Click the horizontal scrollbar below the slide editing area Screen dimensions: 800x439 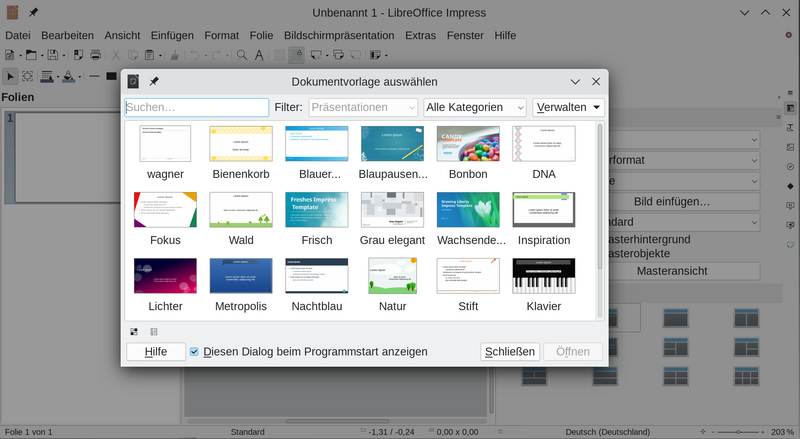tap(337, 422)
